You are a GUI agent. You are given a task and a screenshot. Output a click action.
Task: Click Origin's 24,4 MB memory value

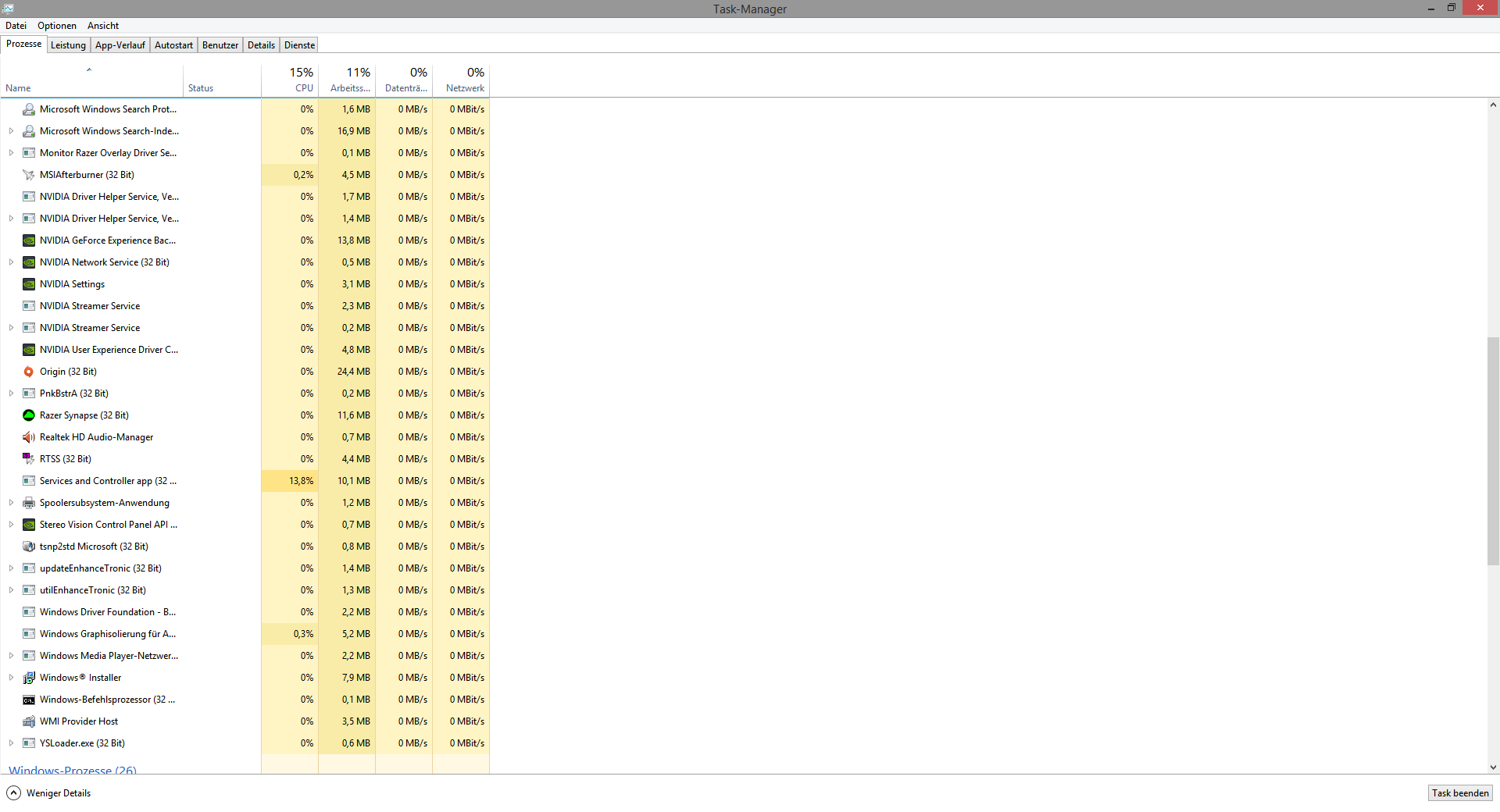point(354,372)
